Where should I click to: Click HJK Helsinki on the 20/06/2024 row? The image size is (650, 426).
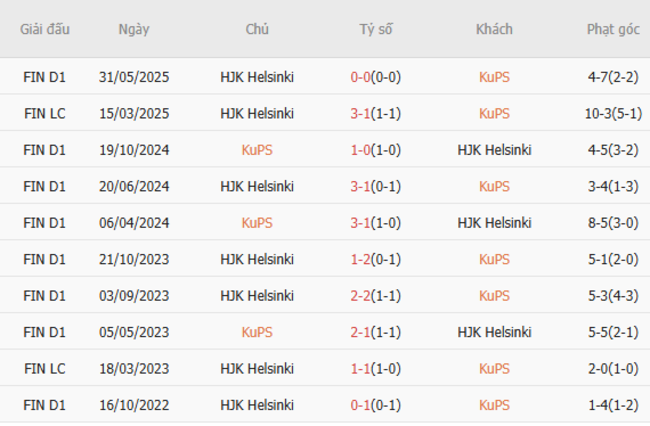coord(257,186)
